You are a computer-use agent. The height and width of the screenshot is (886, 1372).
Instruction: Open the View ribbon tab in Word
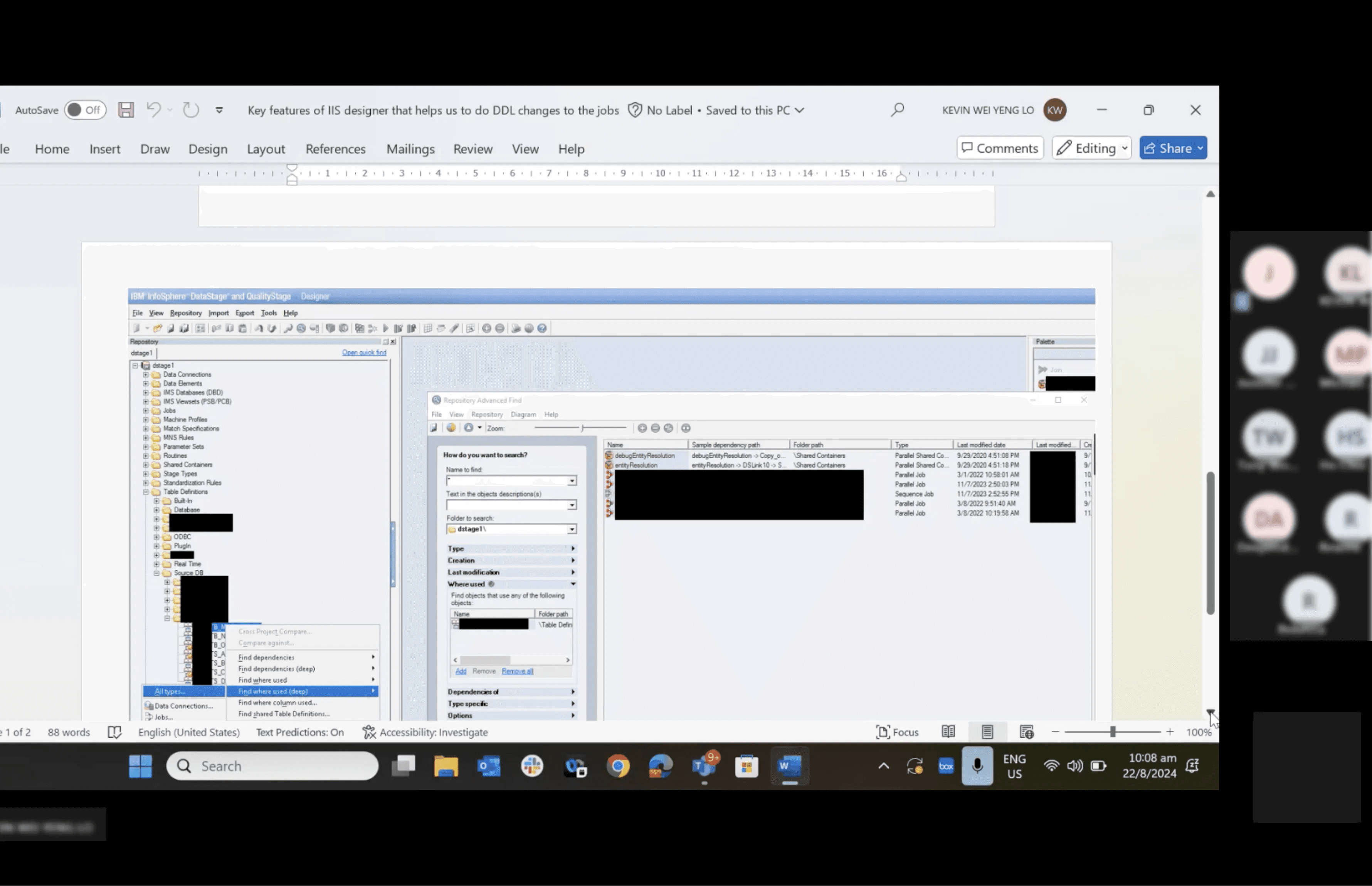[x=525, y=149]
